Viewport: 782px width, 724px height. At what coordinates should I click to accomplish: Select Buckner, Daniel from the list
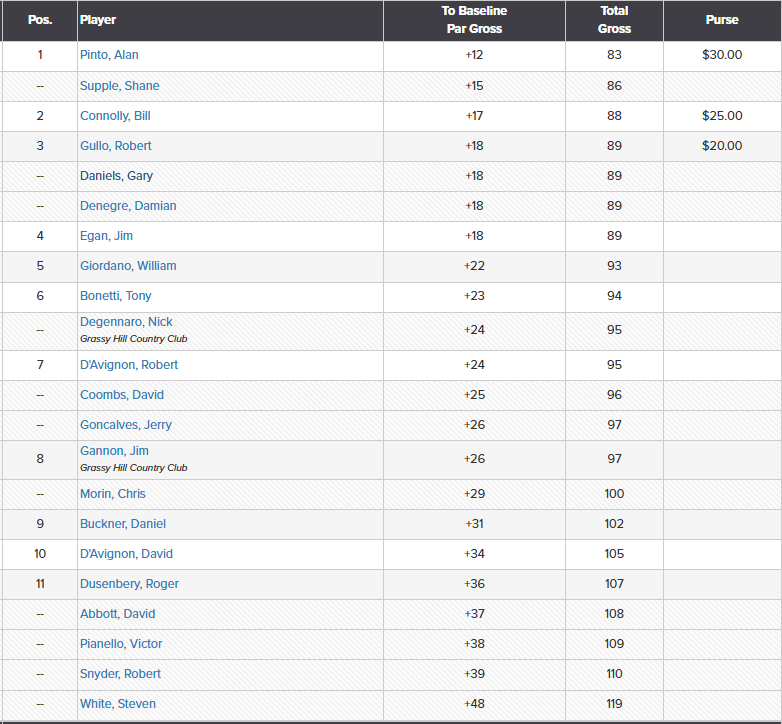(x=123, y=524)
